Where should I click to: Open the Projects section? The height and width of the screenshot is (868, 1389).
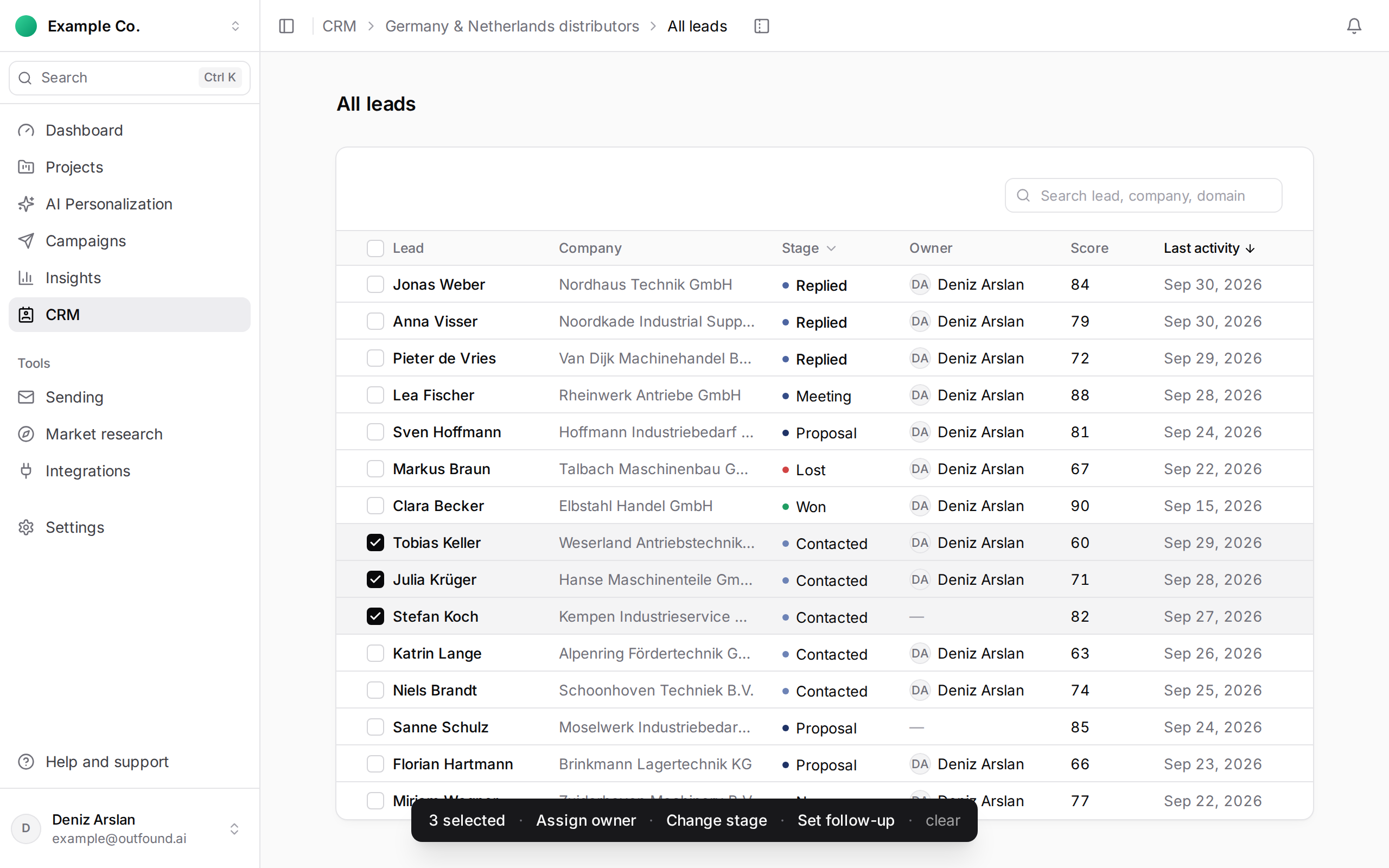130,167
